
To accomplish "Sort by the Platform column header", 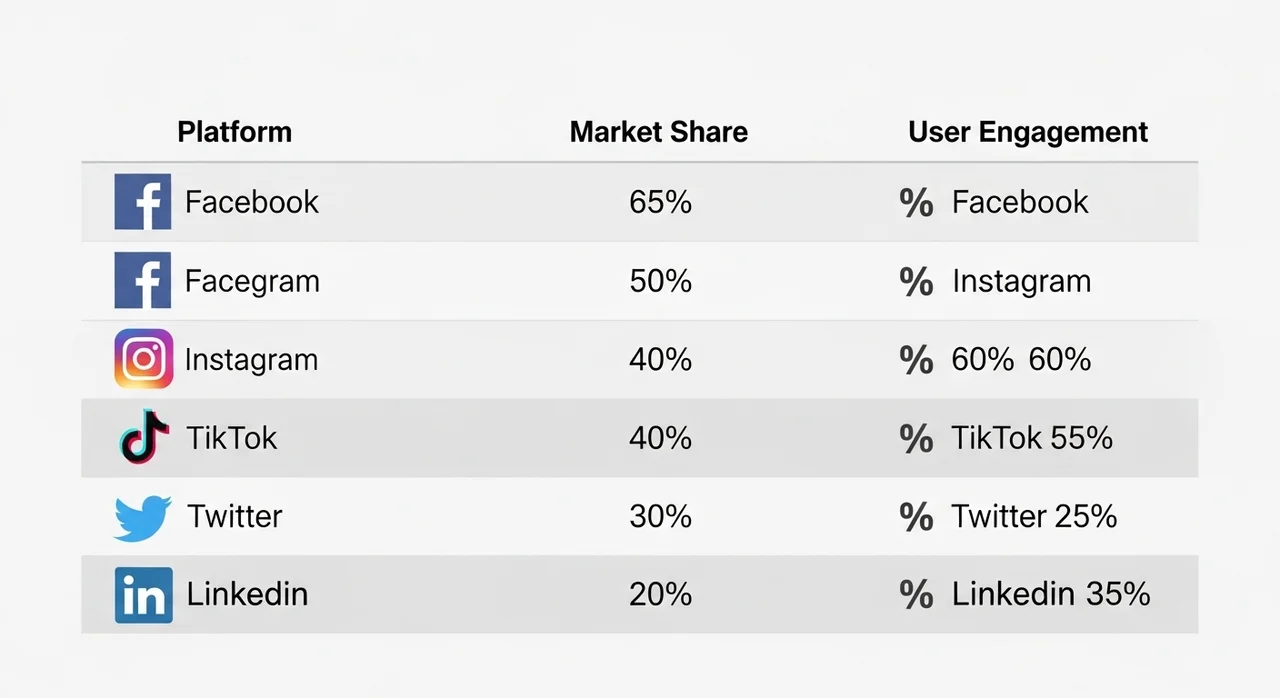I will (234, 132).
